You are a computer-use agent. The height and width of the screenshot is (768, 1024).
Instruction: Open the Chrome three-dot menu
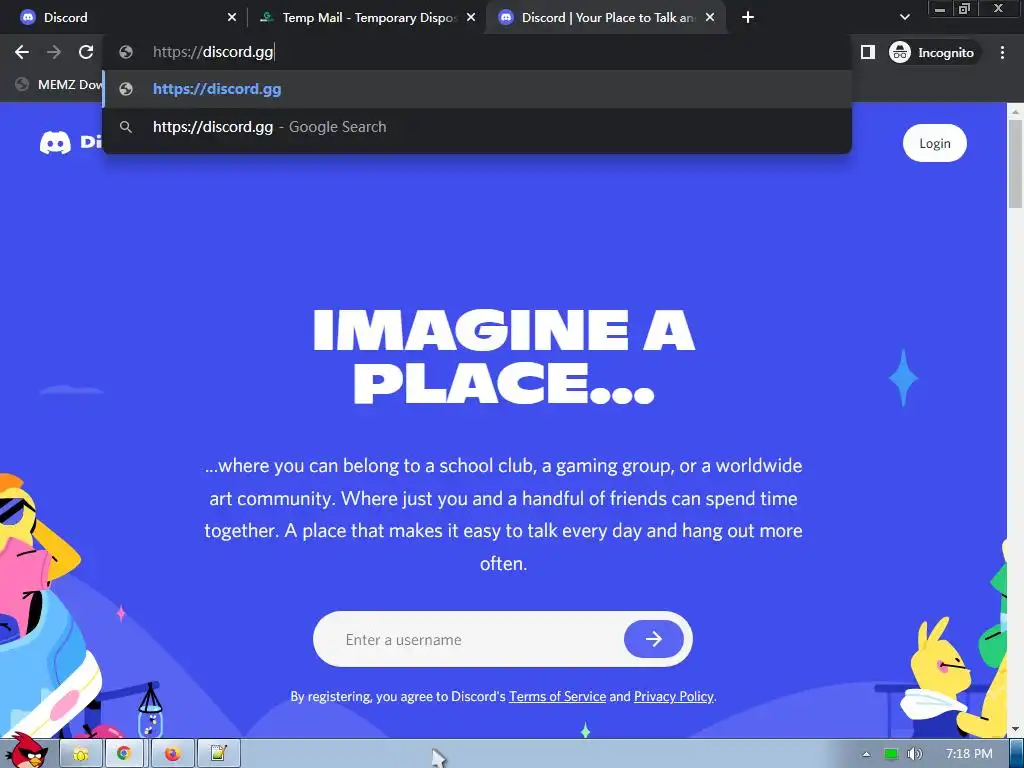(x=1002, y=52)
